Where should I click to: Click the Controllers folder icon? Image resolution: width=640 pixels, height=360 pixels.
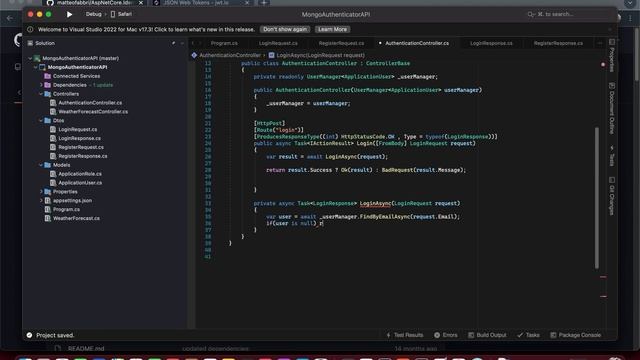47,94
